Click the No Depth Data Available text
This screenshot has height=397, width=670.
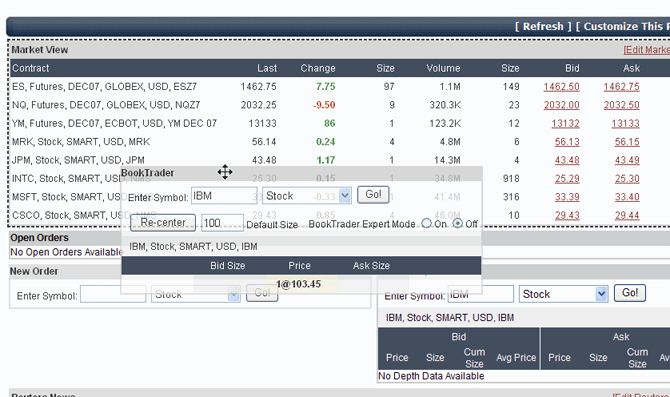(x=431, y=376)
